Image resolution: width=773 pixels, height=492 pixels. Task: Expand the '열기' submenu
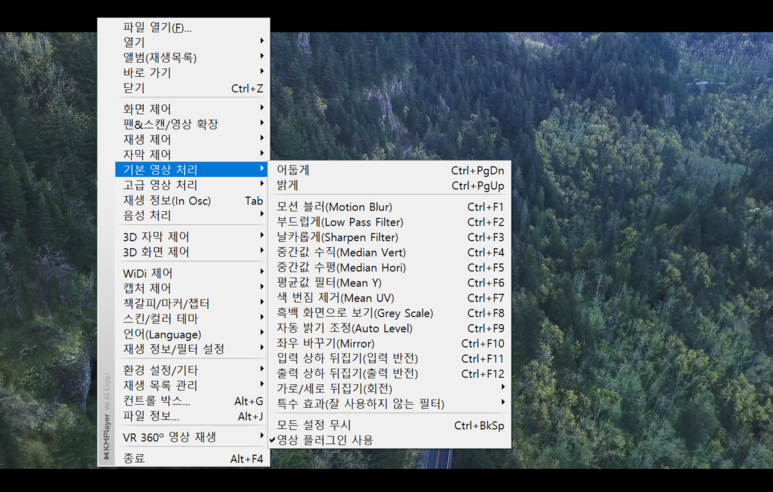[191, 42]
